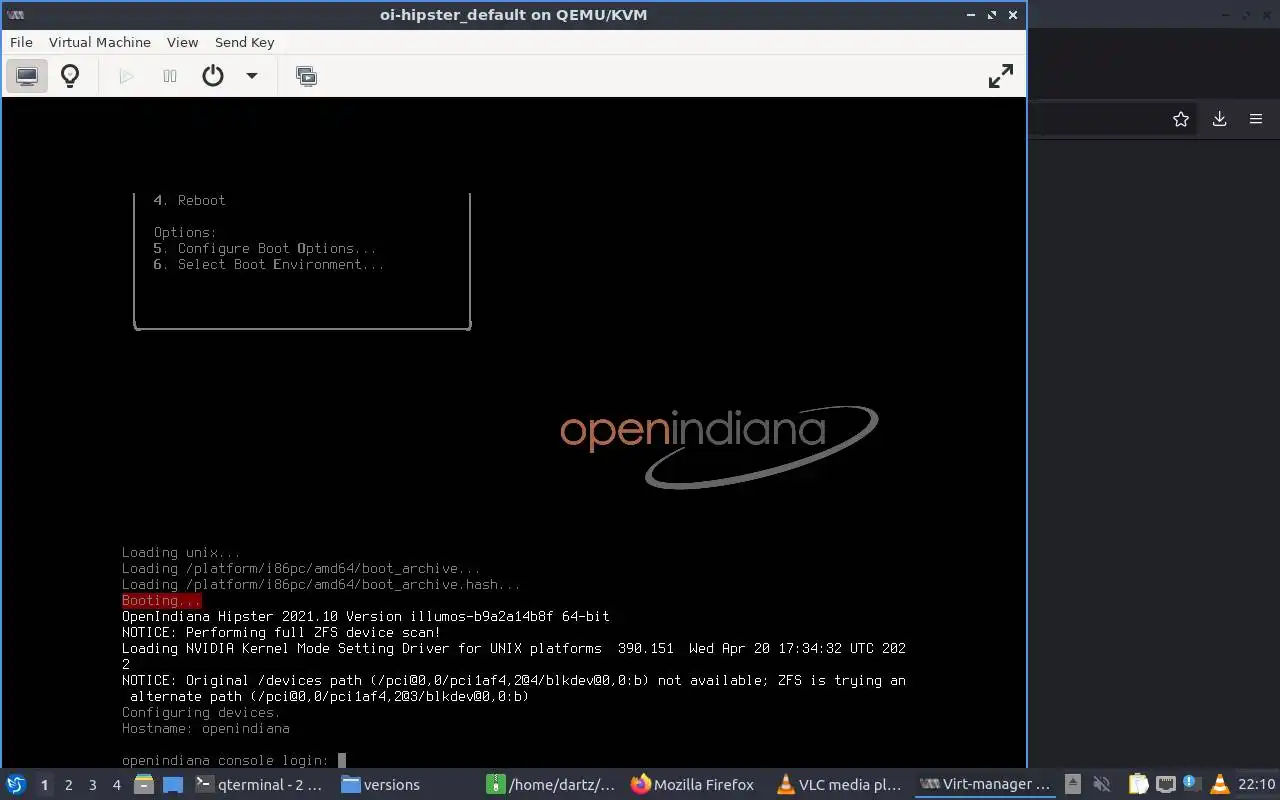Manage VM snapshots icon
The height and width of the screenshot is (800, 1280).
(307, 76)
